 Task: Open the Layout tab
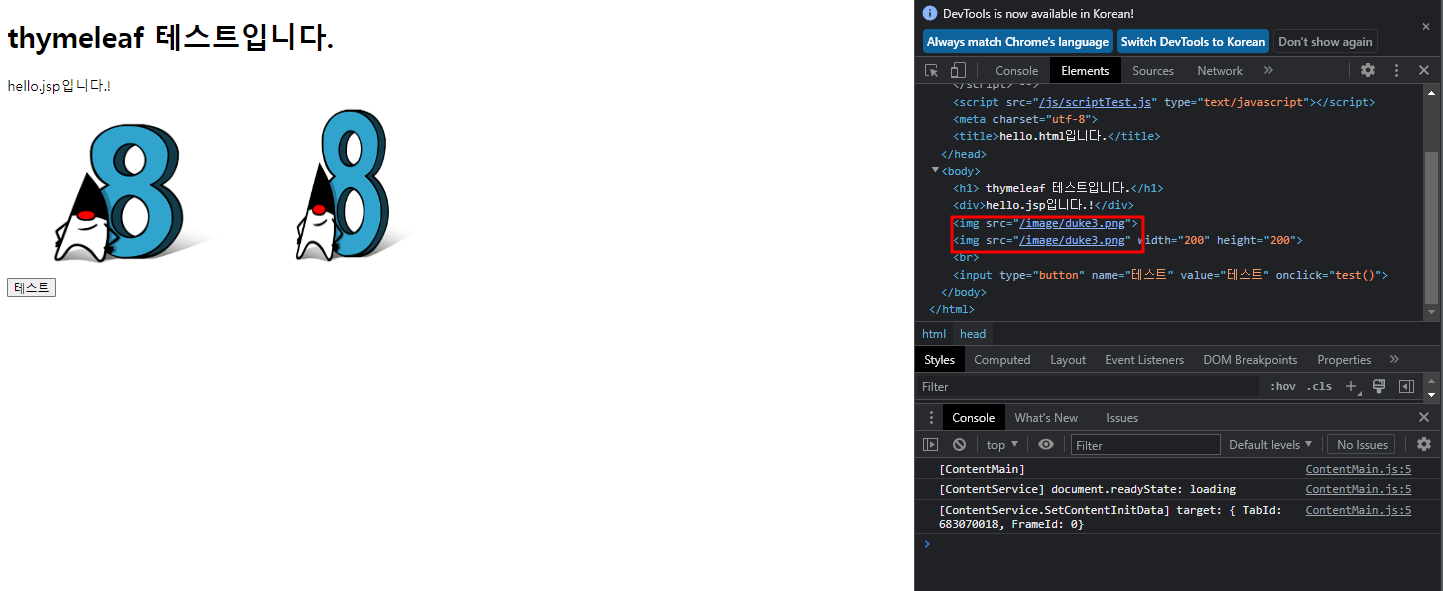pyautogui.click(x=1068, y=359)
